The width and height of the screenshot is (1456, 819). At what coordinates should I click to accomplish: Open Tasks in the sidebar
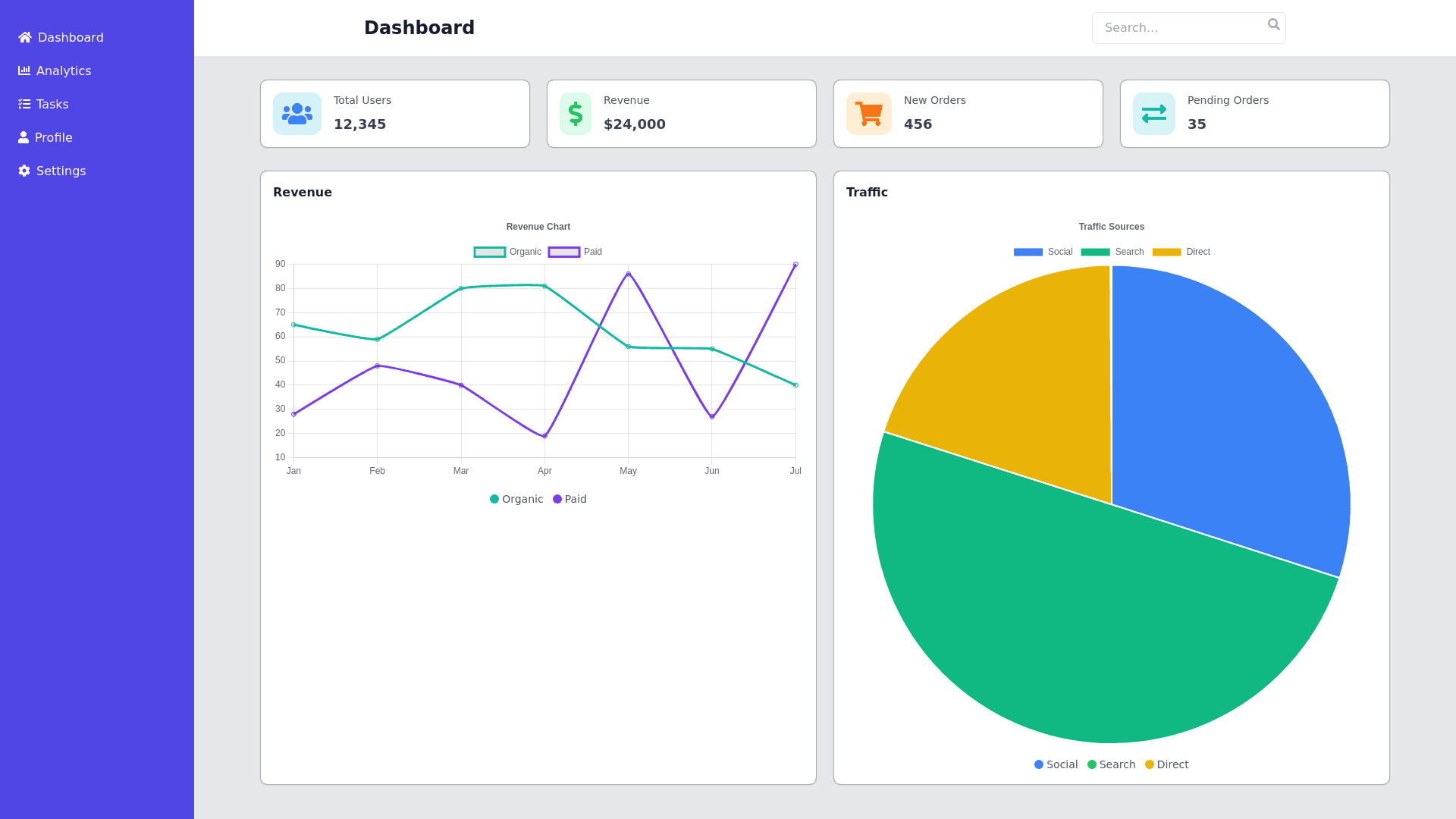coord(52,105)
